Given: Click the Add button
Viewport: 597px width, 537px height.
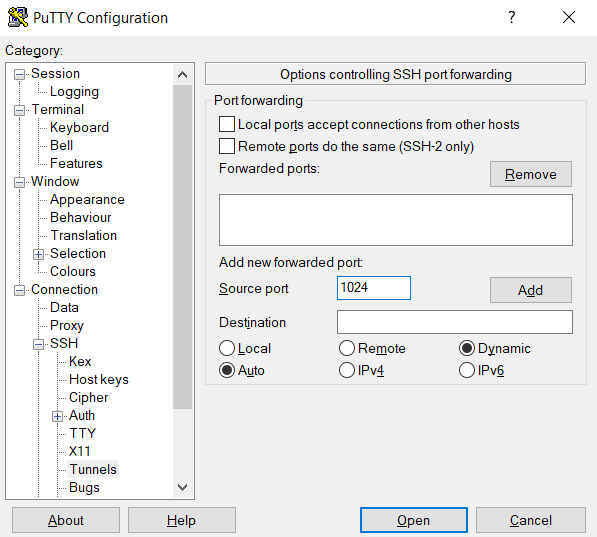Looking at the screenshot, I should tap(531, 290).
